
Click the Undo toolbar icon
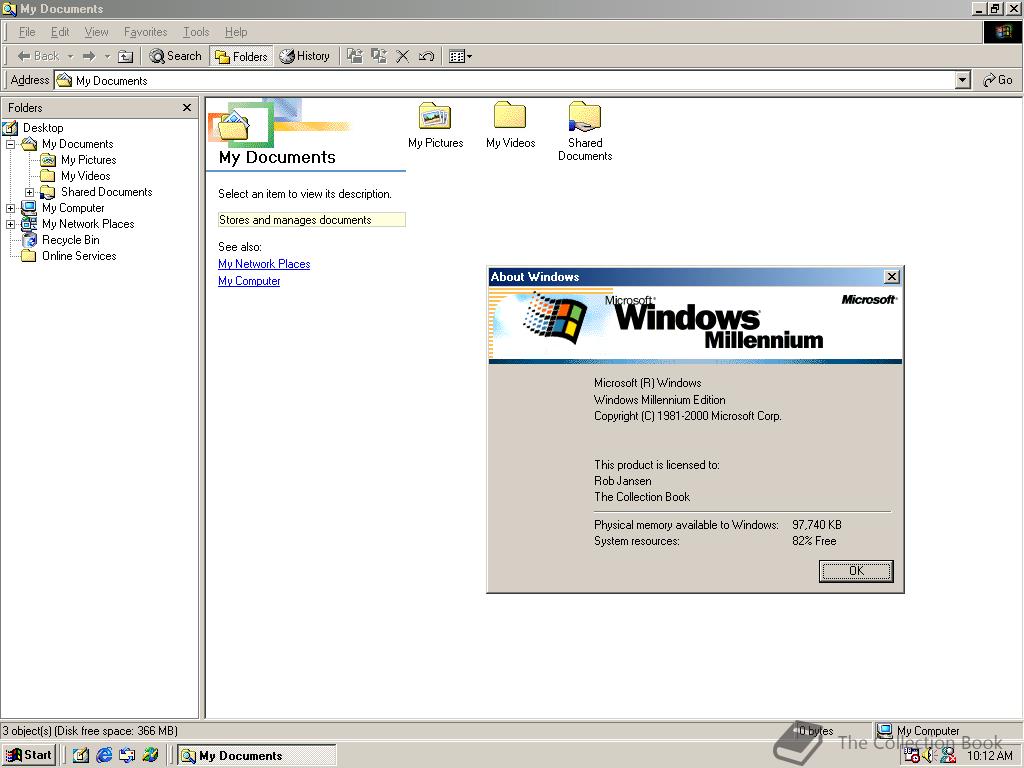point(426,56)
